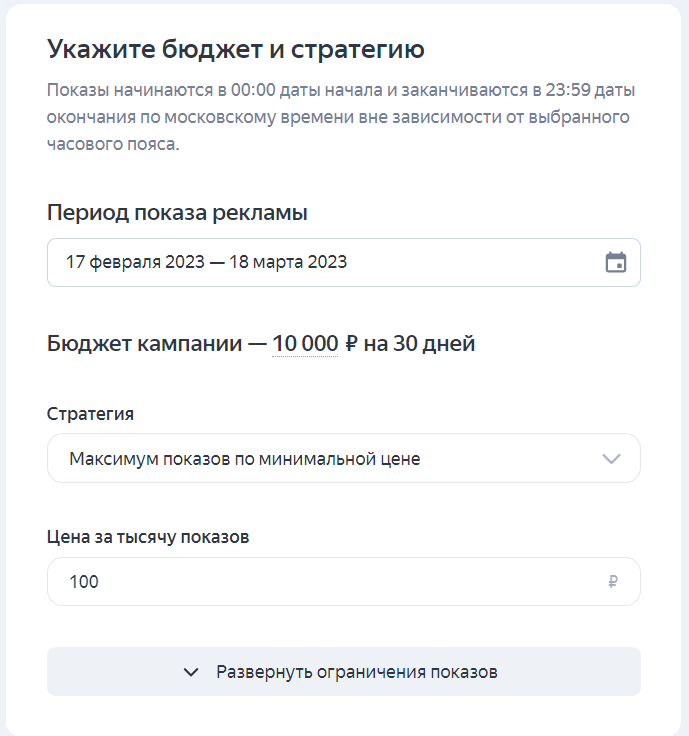Click the 'Период показа рекламы' label
The height and width of the screenshot is (736, 689).
(x=177, y=213)
